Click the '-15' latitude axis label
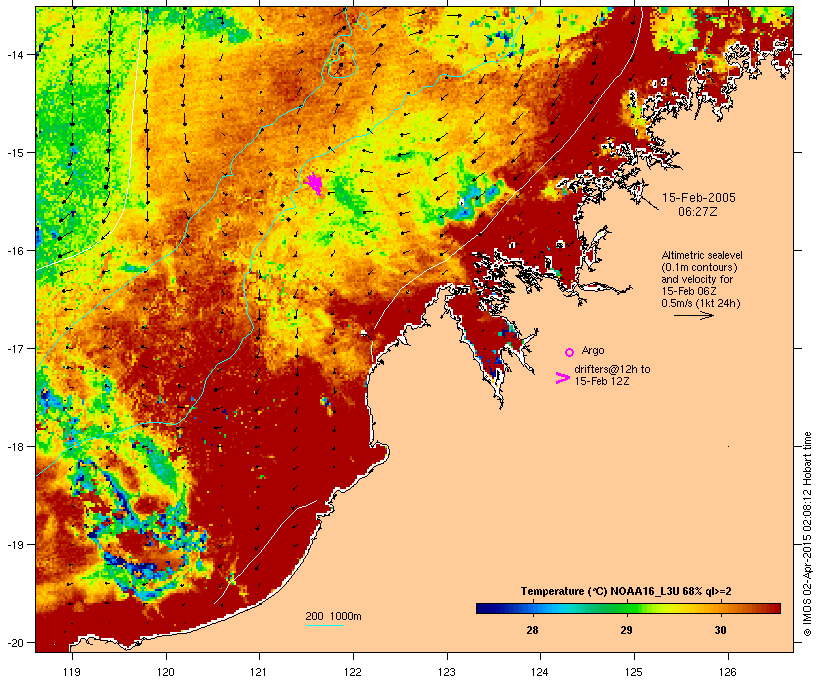Screen dimensions: 820x680 point(15,153)
